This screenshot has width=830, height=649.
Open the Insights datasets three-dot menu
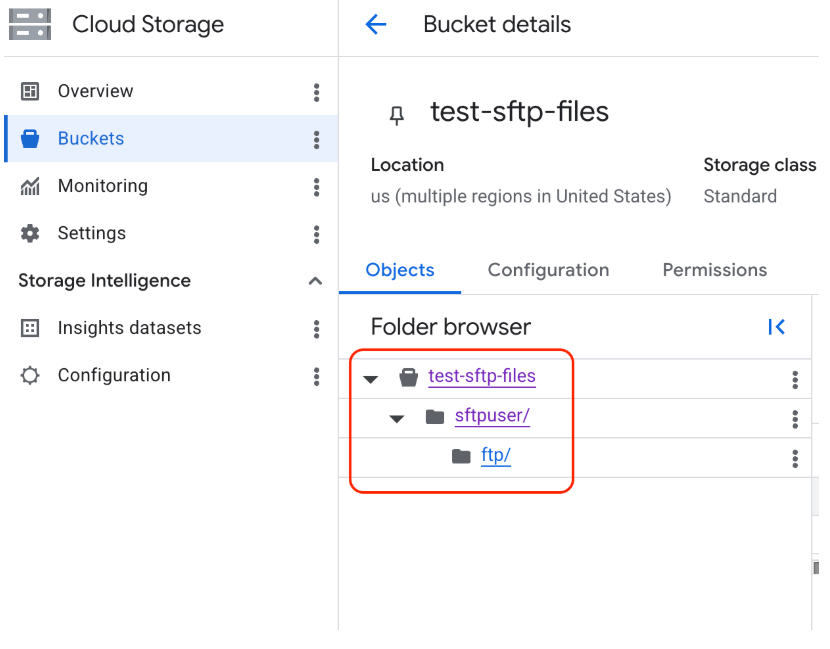point(317,329)
